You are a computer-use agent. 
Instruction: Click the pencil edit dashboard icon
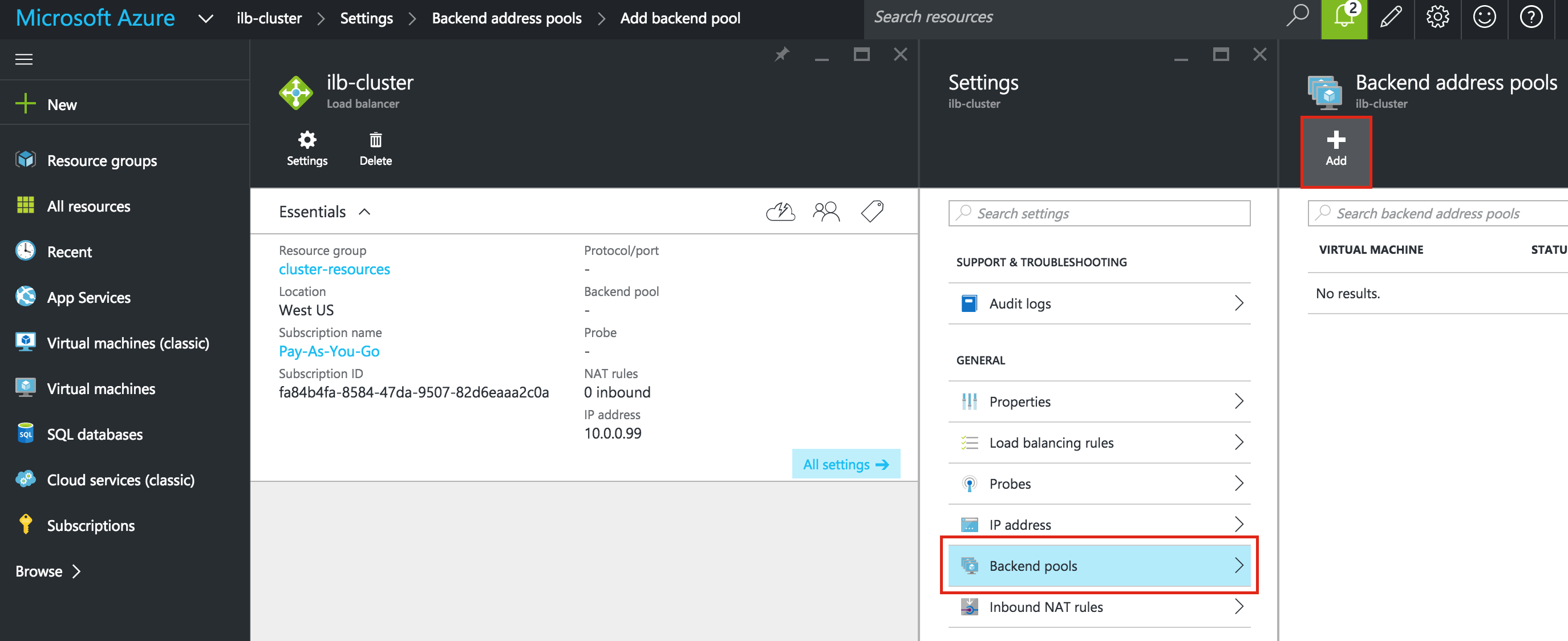[x=1391, y=18]
